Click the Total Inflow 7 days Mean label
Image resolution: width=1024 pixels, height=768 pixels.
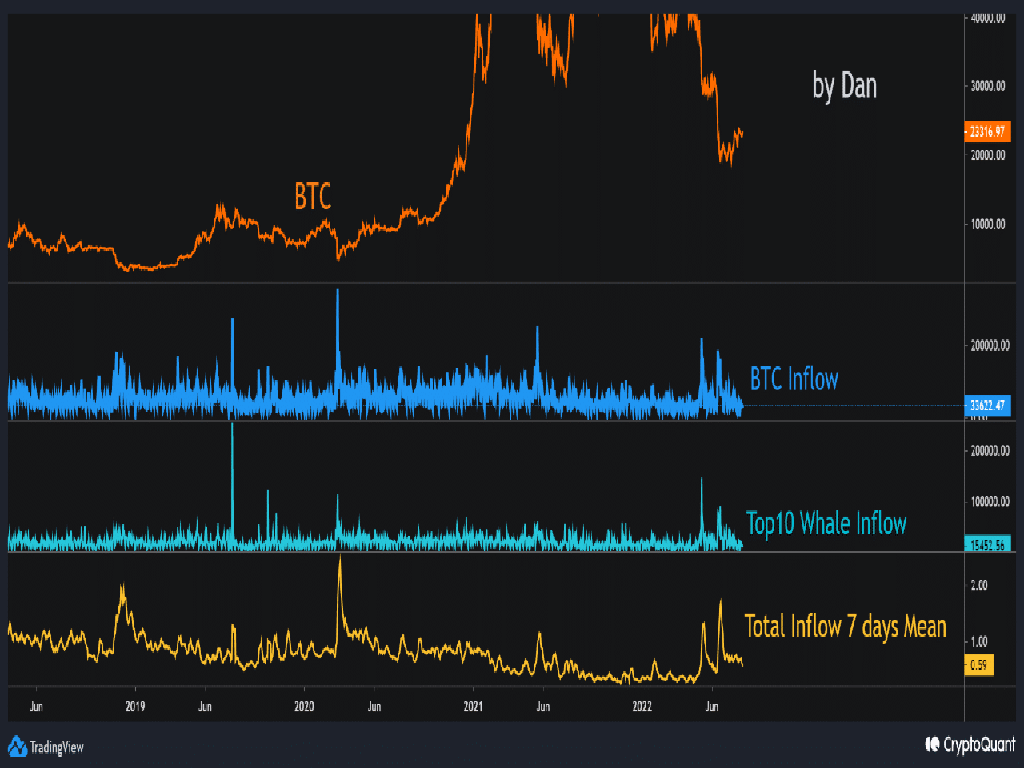(845, 627)
